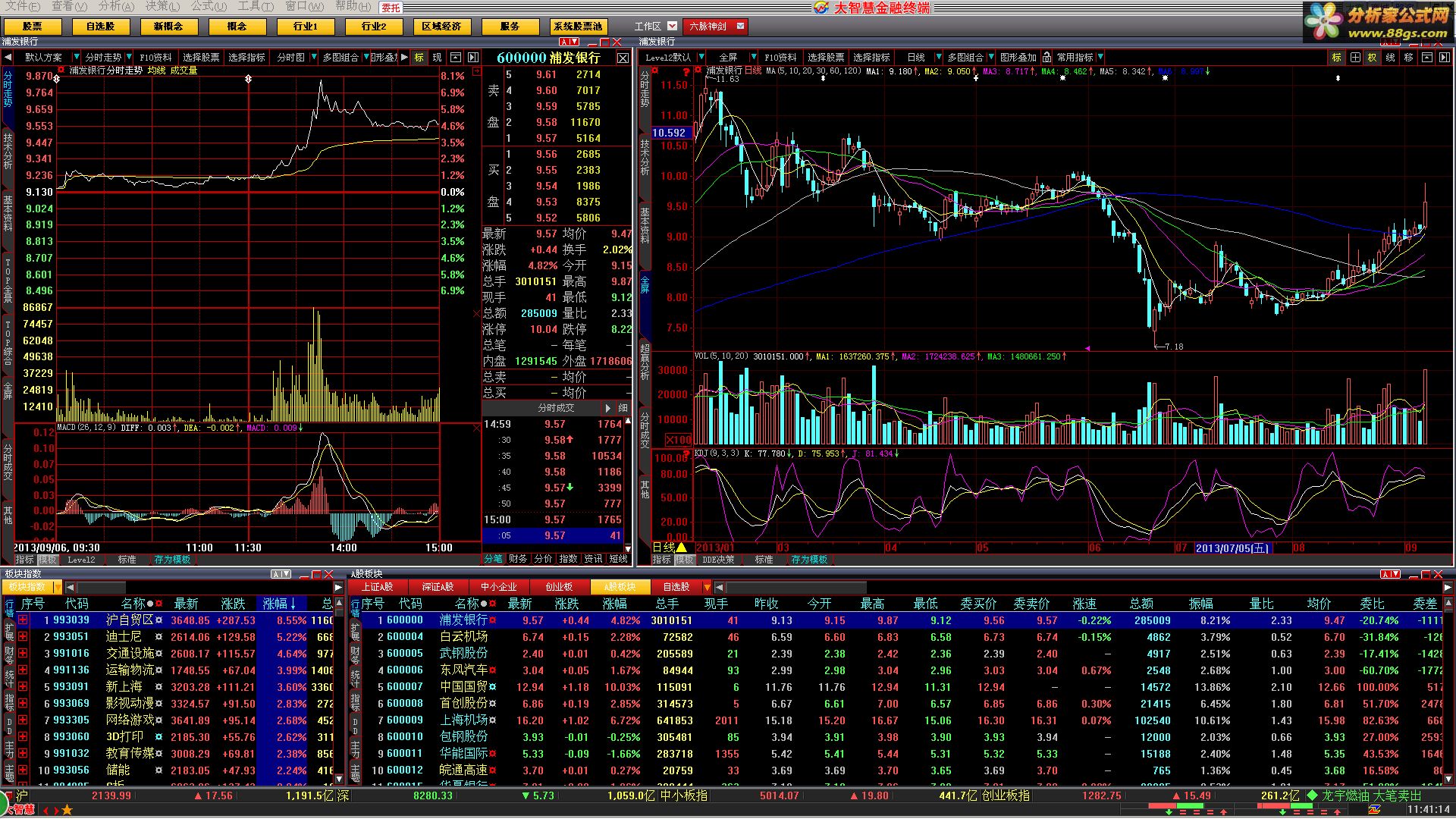Expand red plus for 交通设施 row
1456x819 pixels.
(x=24, y=654)
